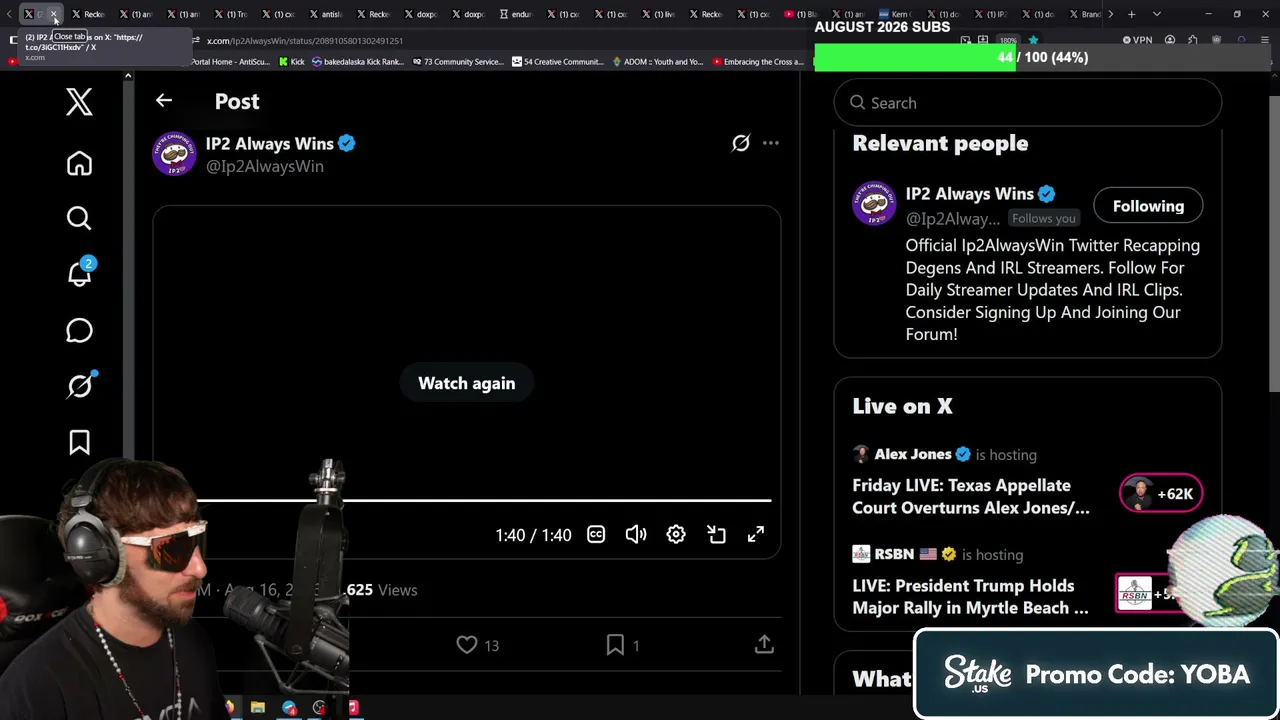Image resolution: width=1280 pixels, height=720 pixels.
Task: Open video playback settings gear
Action: click(676, 535)
